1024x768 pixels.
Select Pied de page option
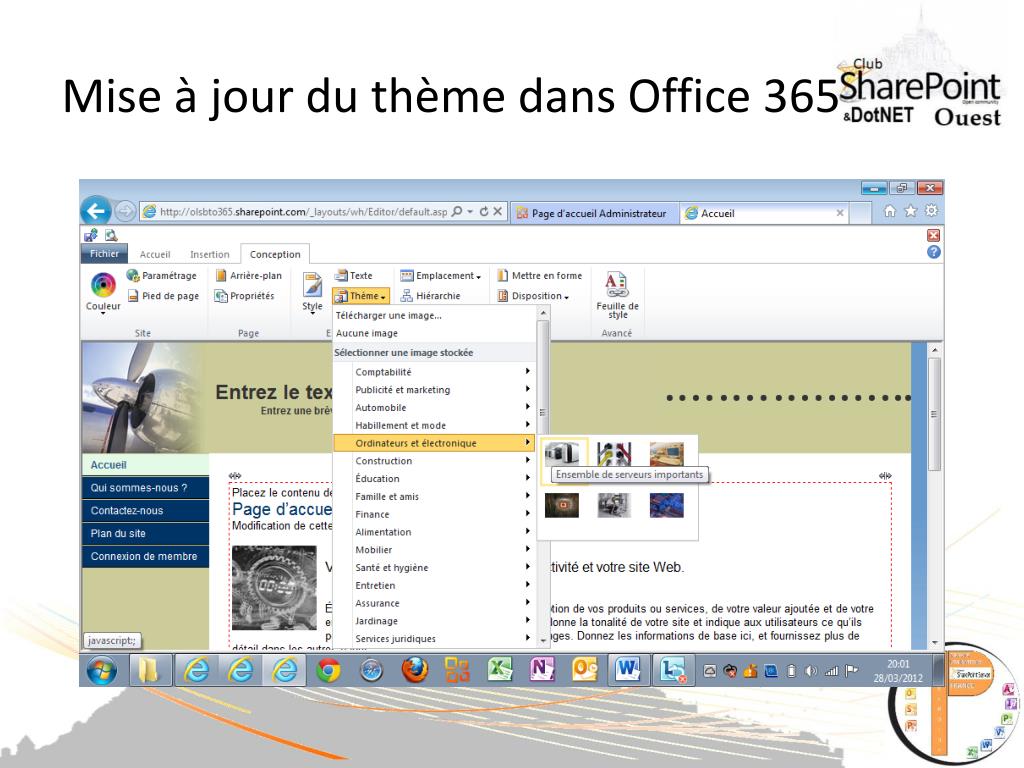click(163, 296)
